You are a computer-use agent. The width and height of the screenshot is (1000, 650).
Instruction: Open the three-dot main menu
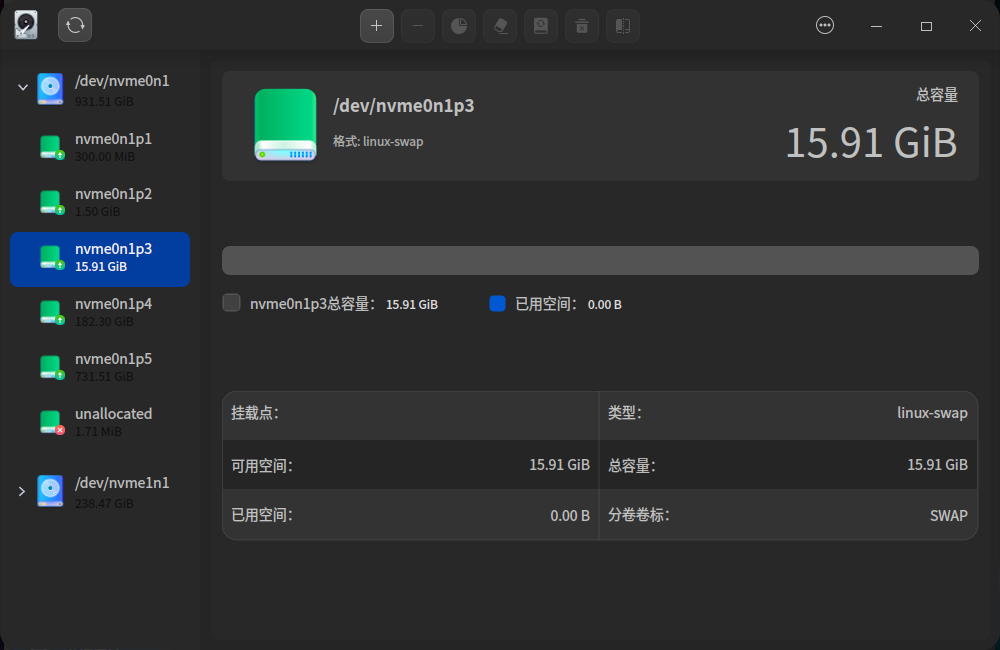[825, 26]
